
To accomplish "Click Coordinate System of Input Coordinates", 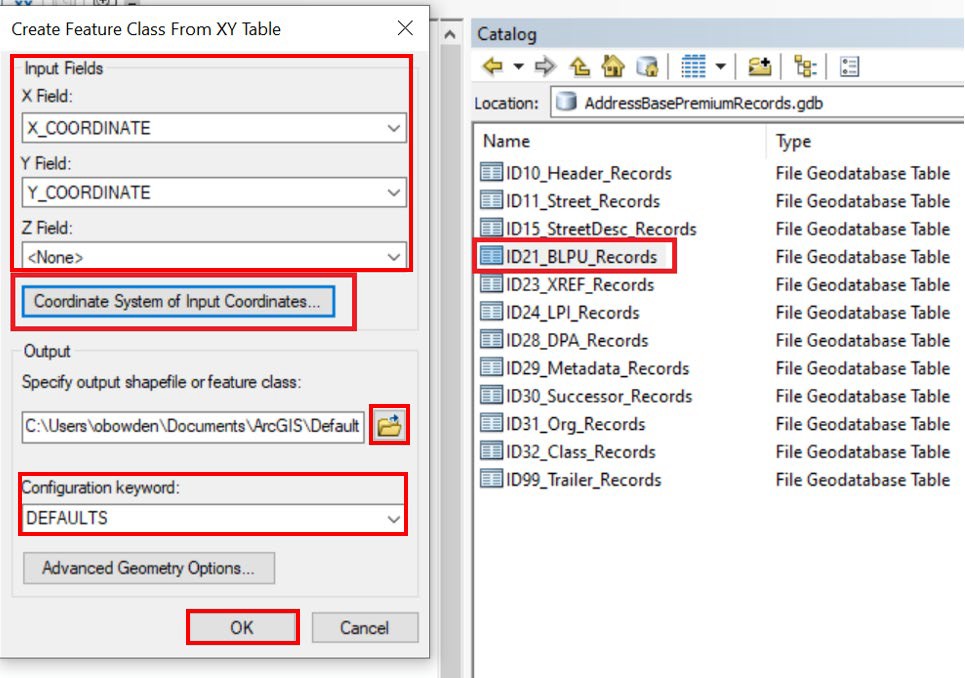I will pos(177,302).
